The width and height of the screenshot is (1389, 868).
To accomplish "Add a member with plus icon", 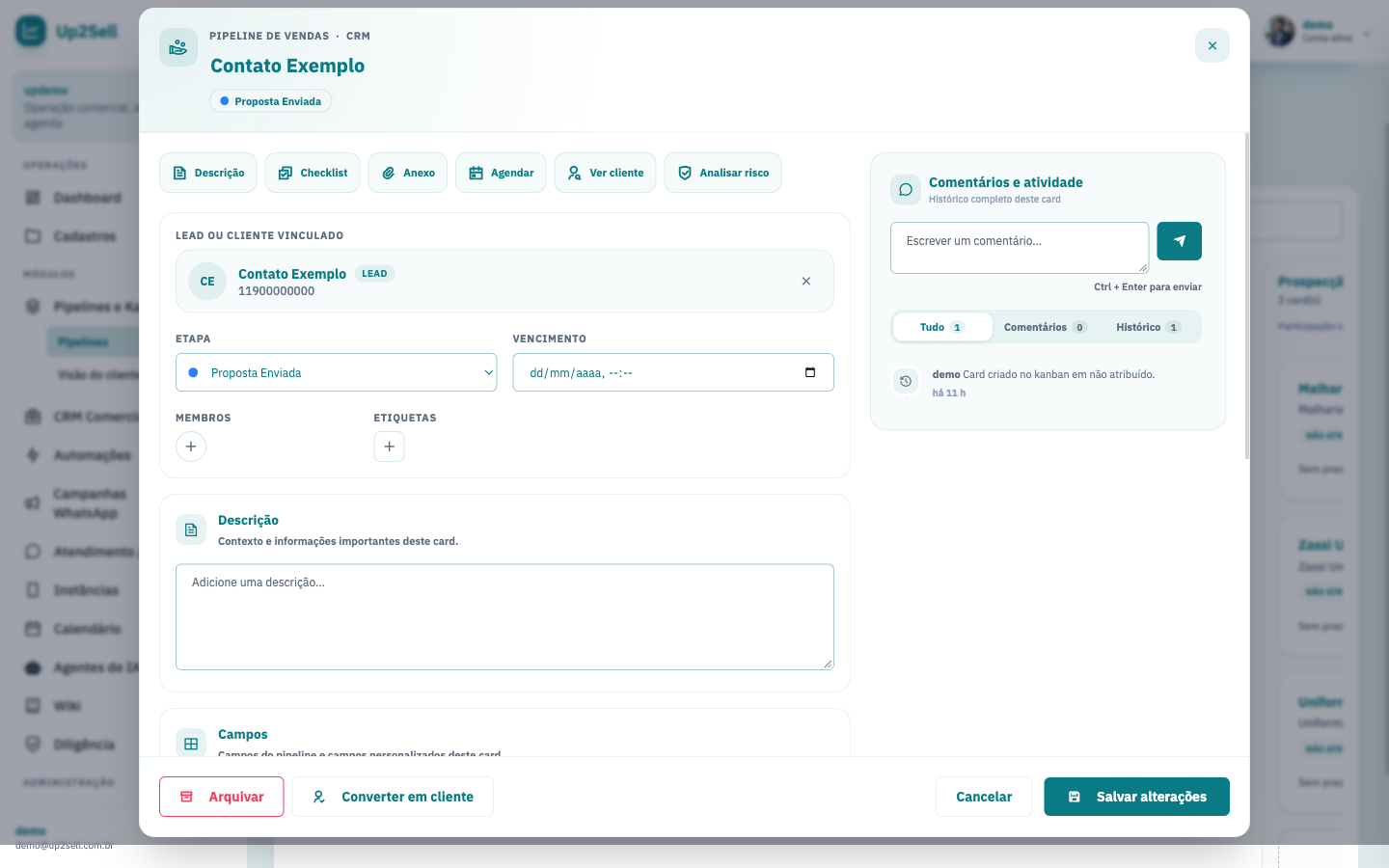I will point(191,447).
